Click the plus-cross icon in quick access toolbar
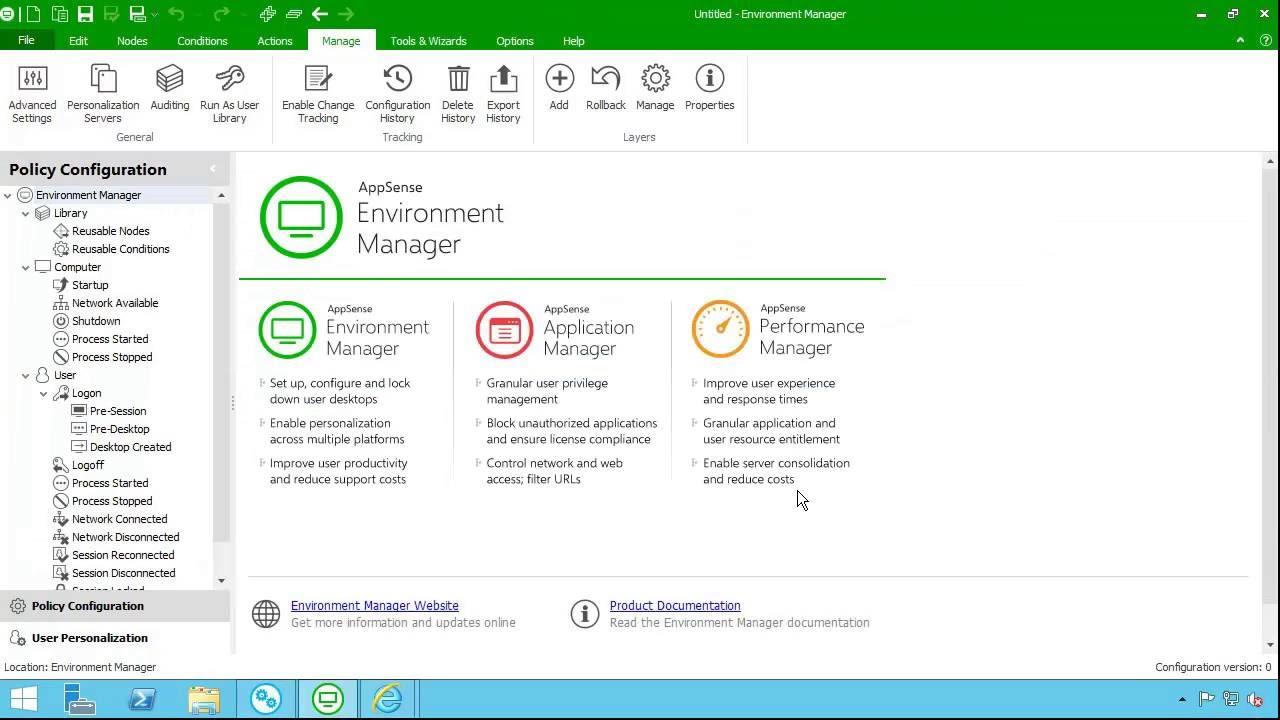 [267, 14]
